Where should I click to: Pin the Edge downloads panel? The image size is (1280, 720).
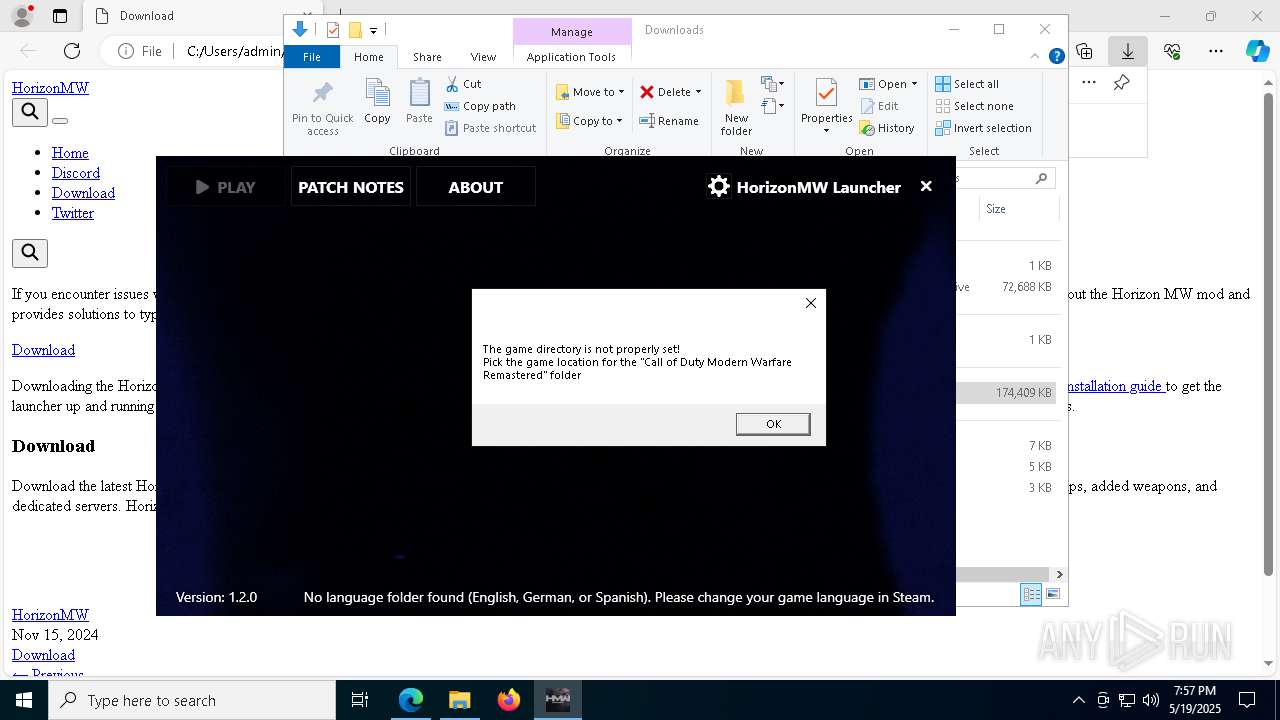(1122, 83)
